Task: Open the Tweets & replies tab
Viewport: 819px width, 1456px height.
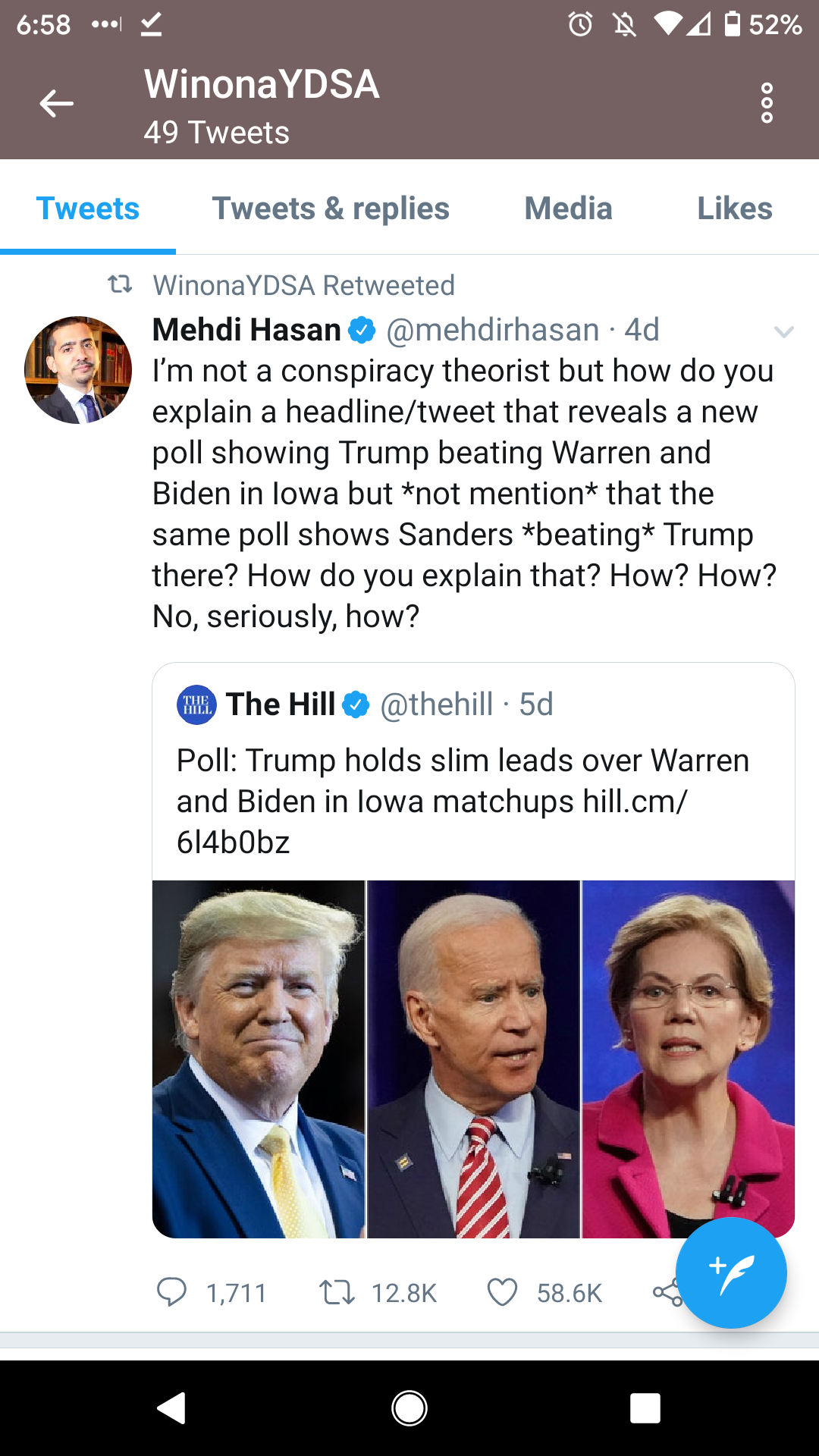Action: (330, 208)
